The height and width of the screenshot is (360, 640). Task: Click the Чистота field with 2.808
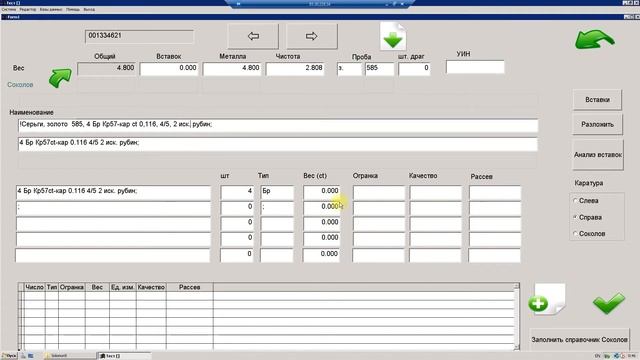click(x=295, y=69)
